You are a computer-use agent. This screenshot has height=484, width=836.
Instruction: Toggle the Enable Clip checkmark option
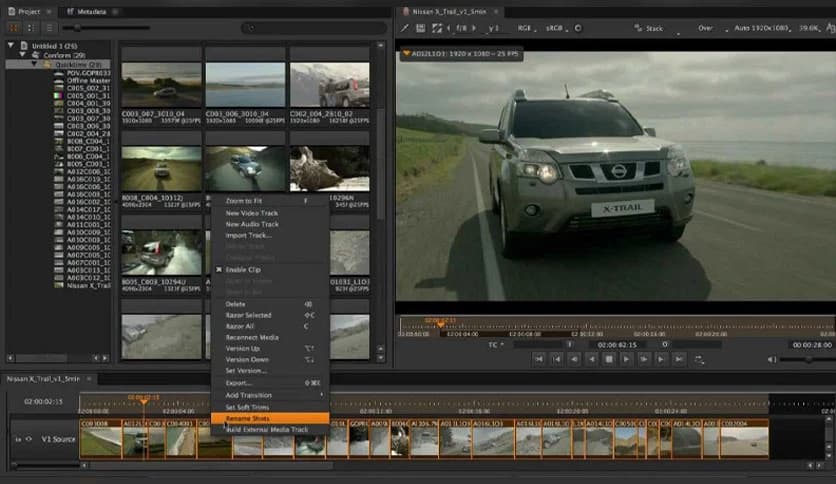pos(240,270)
